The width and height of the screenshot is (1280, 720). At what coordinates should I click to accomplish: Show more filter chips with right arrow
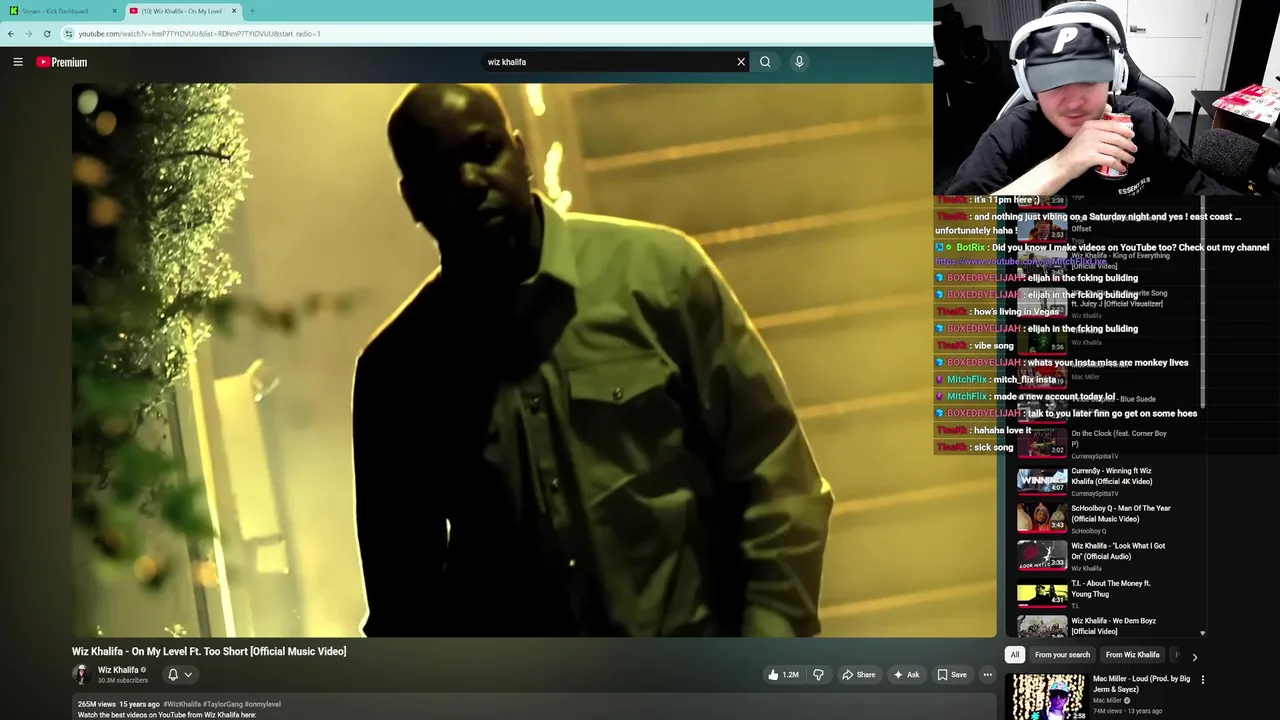pos(1194,657)
